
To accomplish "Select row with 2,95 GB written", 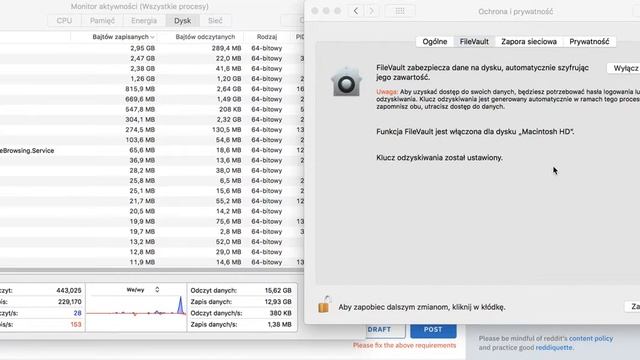I will coord(152,48).
